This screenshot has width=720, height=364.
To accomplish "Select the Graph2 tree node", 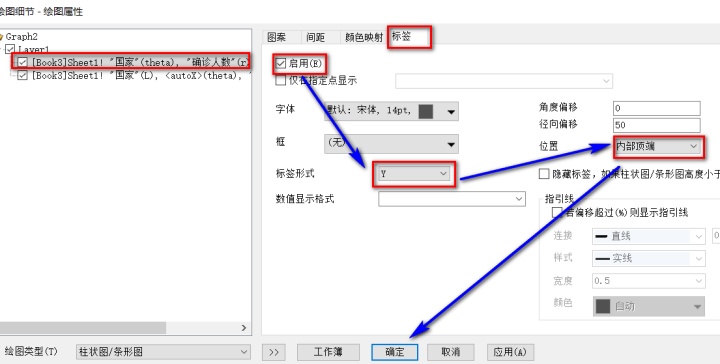I will point(22,36).
